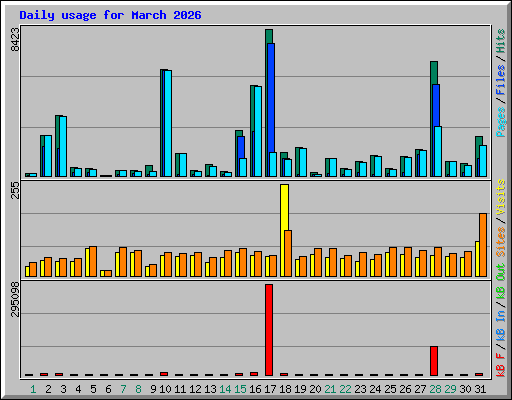Screen dimensions: 512x400
Task: Click the day 6 axis label
Action: click(x=108, y=389)
